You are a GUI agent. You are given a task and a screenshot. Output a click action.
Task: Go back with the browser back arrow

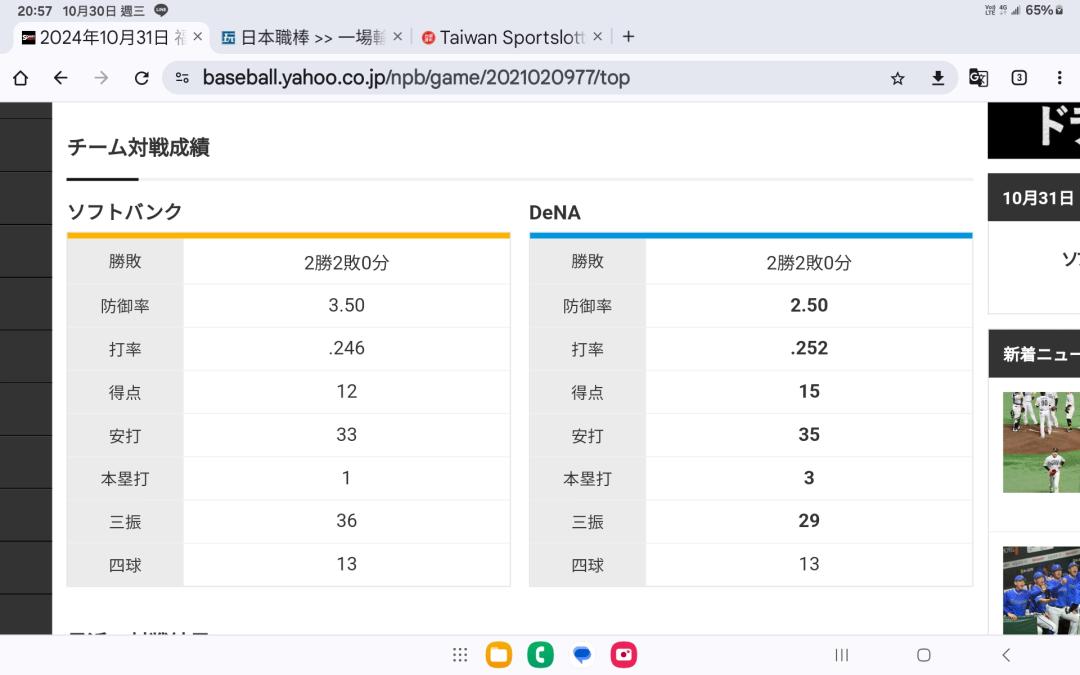point(61,78)
